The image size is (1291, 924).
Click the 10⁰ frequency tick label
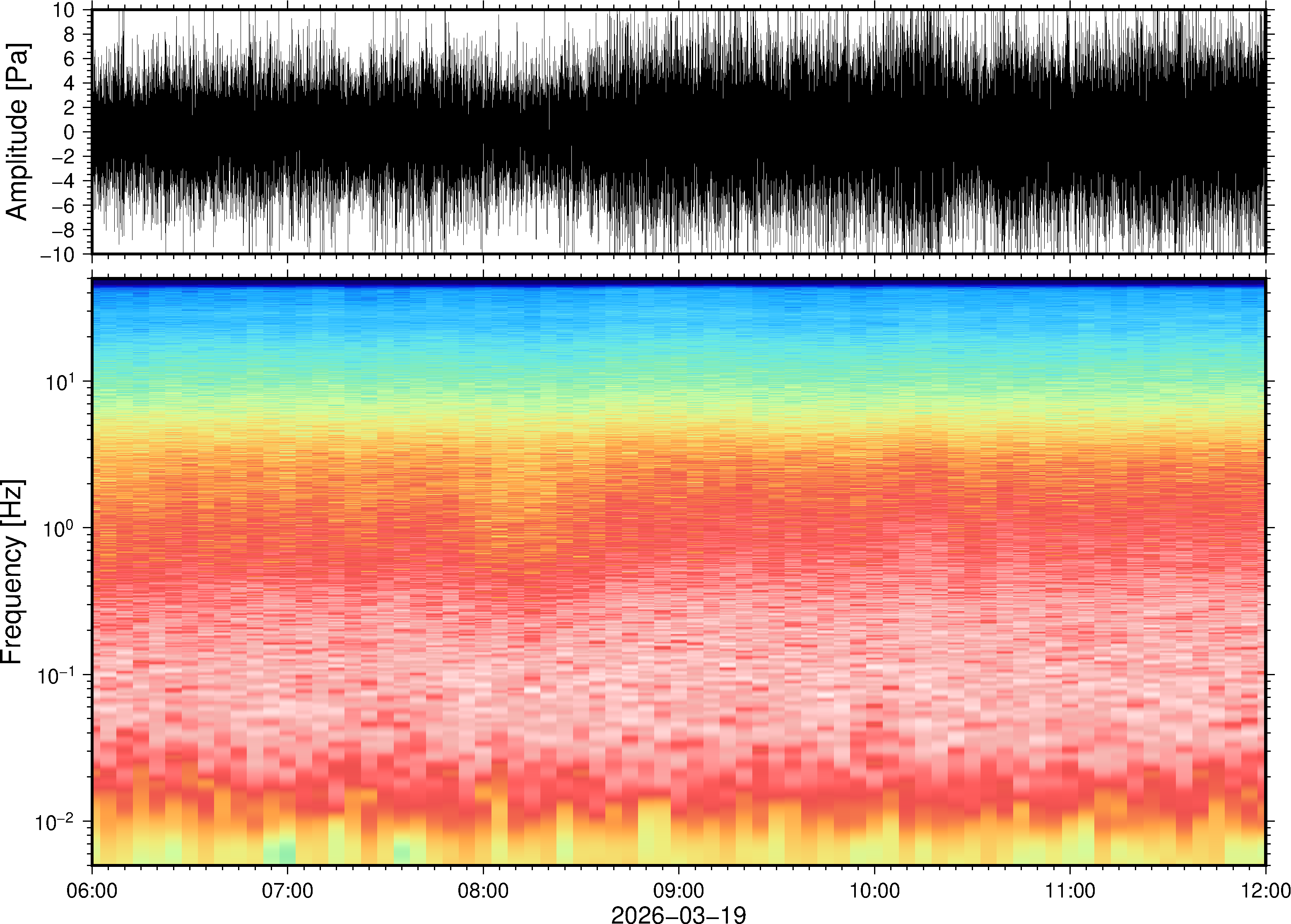point(59,529)
